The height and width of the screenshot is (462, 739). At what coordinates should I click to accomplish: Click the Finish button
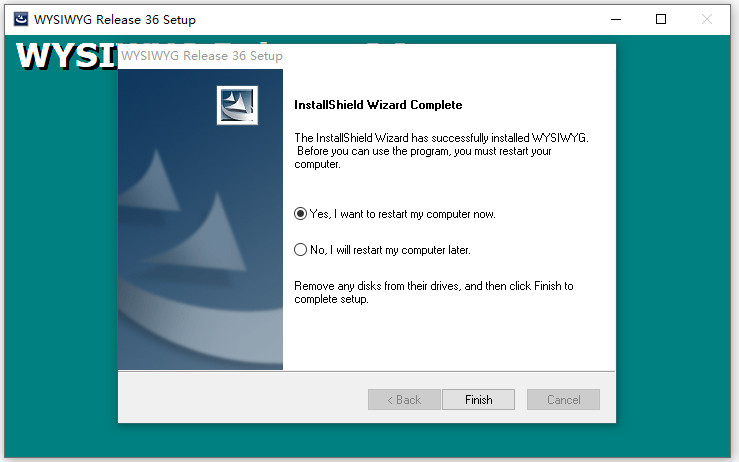(478, 400)
